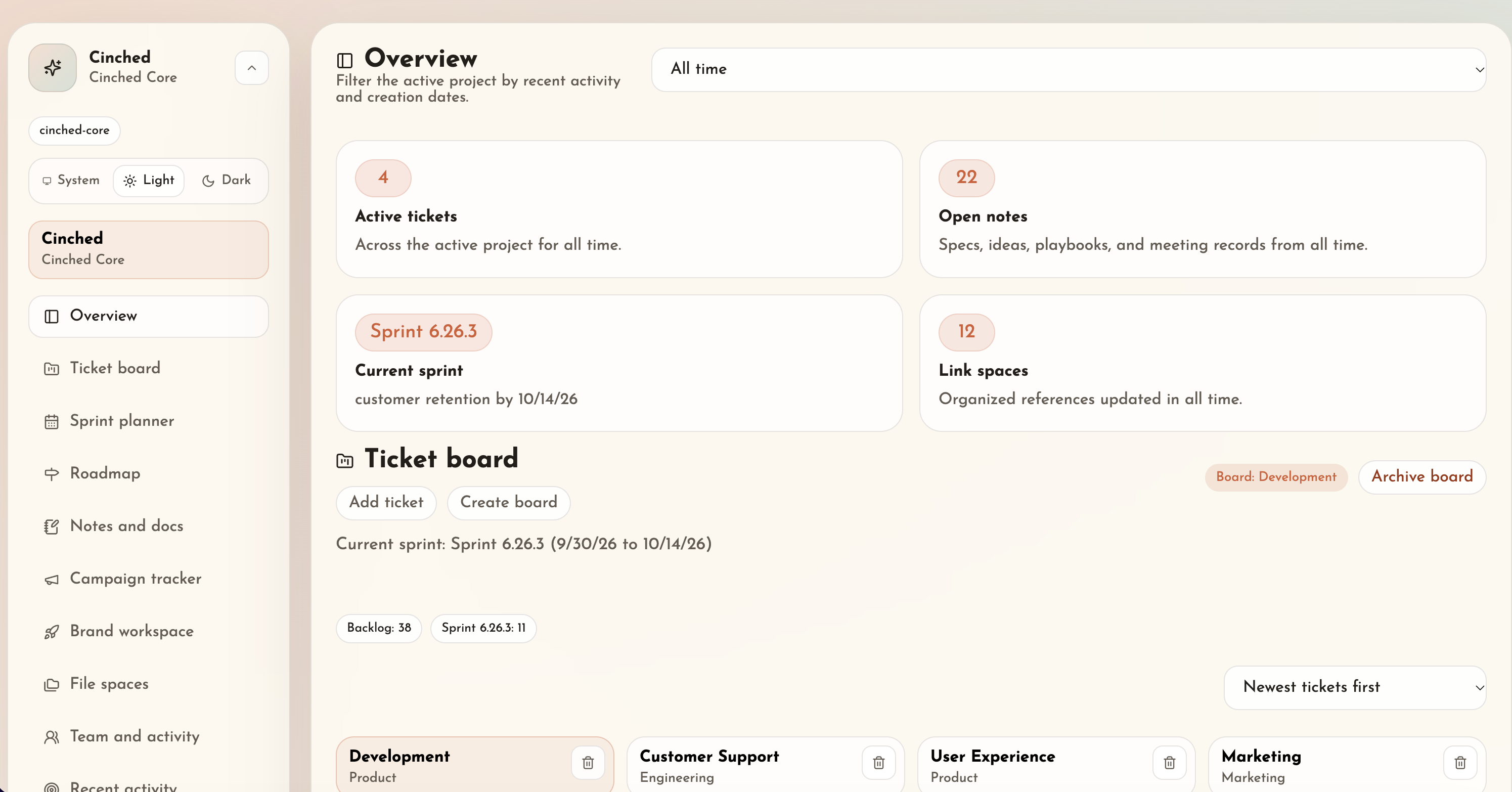Viewport: 1512px width, 792px height.
Task: Click the Marketing board trash icon
Action: point(1460,763)
